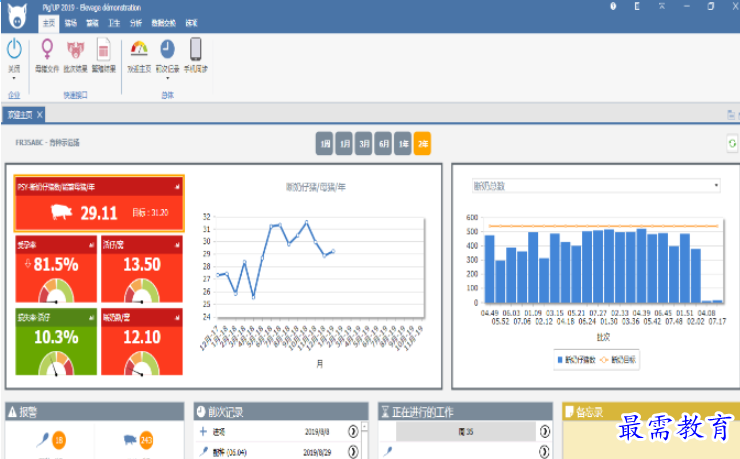Viewport: 740px width, 459px height.
Task: Open the arrow button for the 2019/8/8 record
Action: coord(353,431)
